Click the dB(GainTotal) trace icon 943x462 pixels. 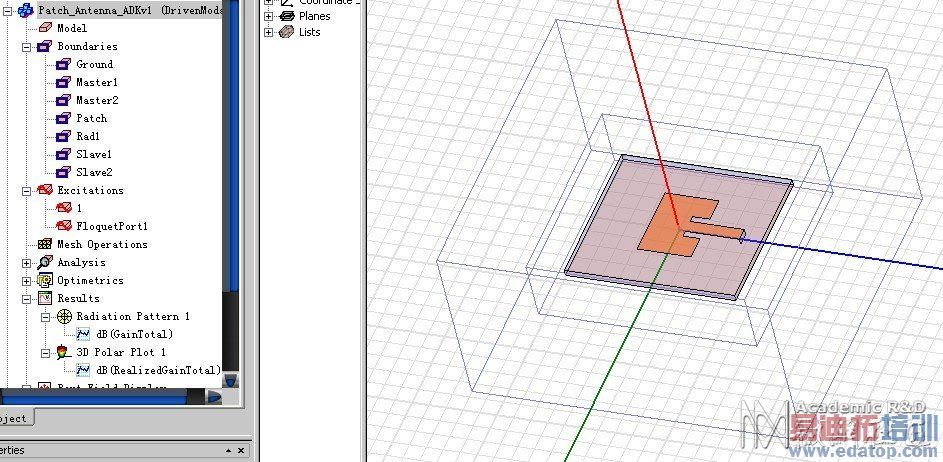[x=83, y=334]
